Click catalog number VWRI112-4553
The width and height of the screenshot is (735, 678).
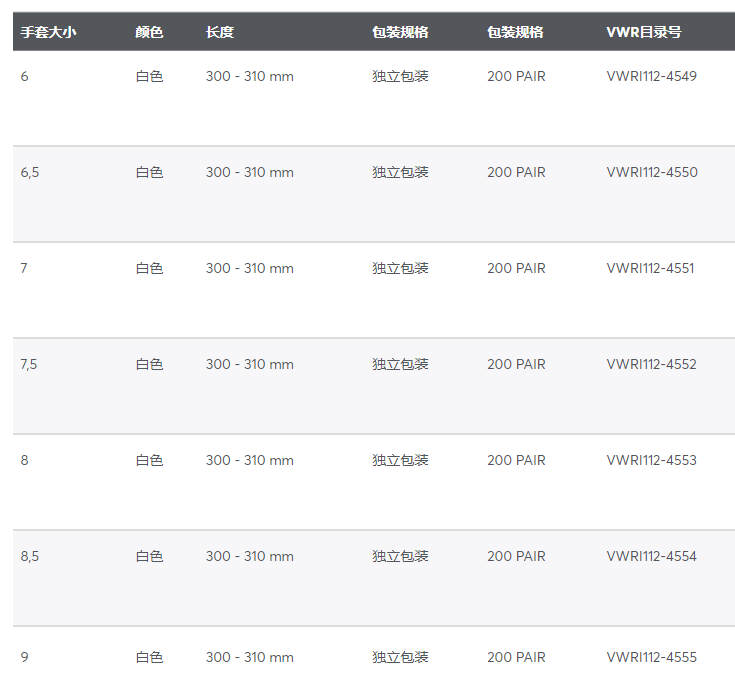coord(652,460)
